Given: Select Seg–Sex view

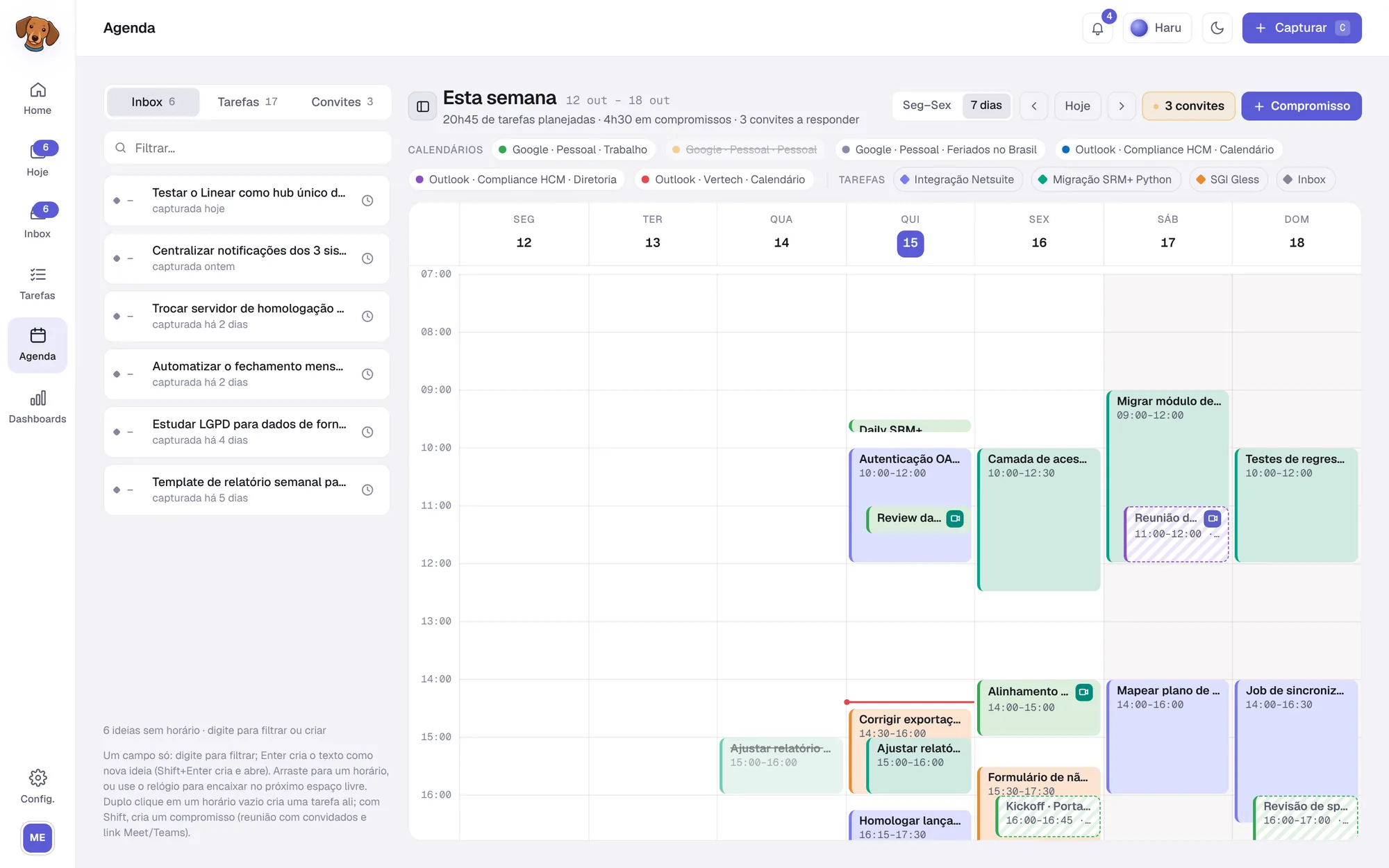Looking at the screenshot, I should [926, 106].
